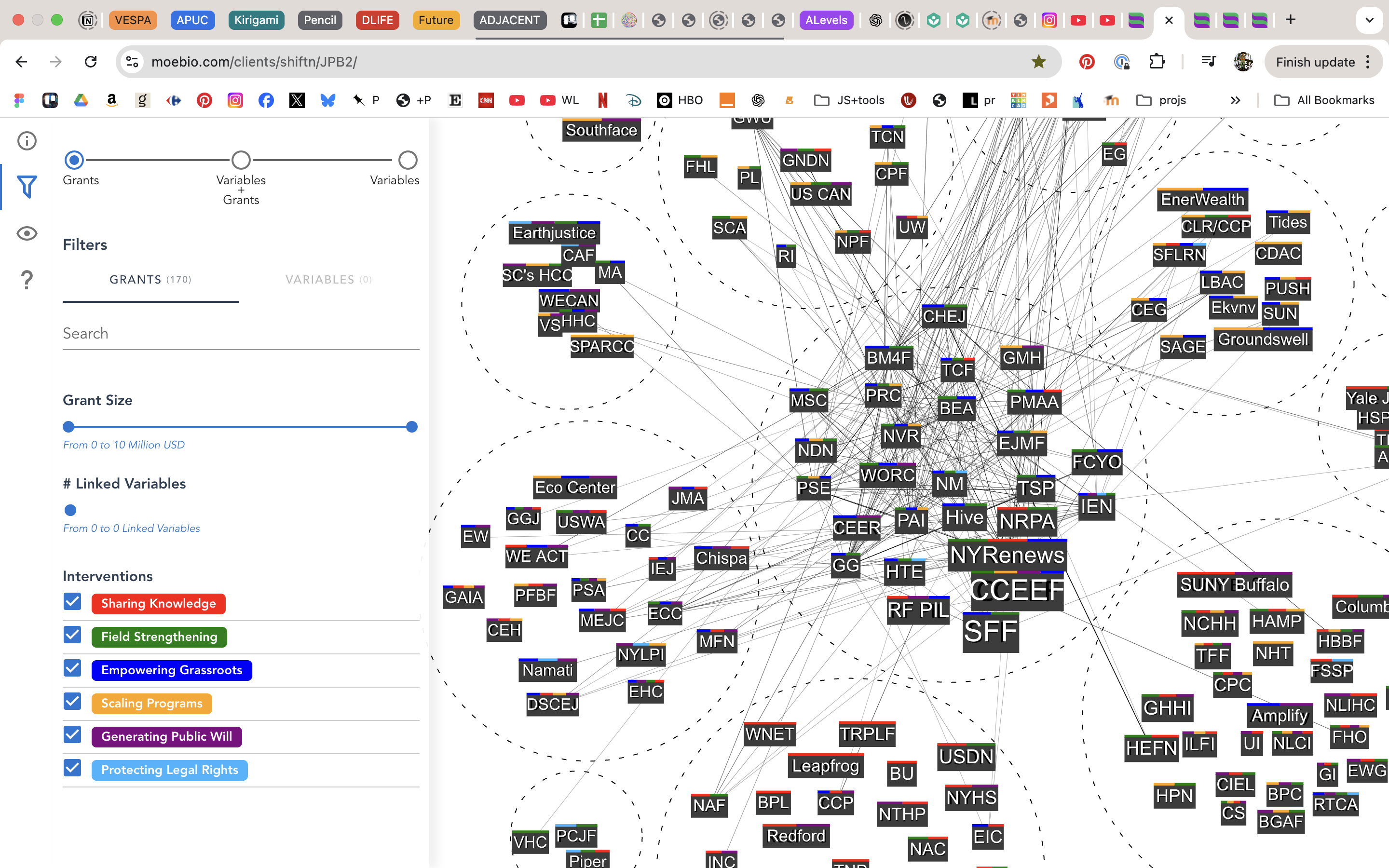
Task: Toggle the Empowering Grassroots checkbox
Action: (x=72, y=669)
